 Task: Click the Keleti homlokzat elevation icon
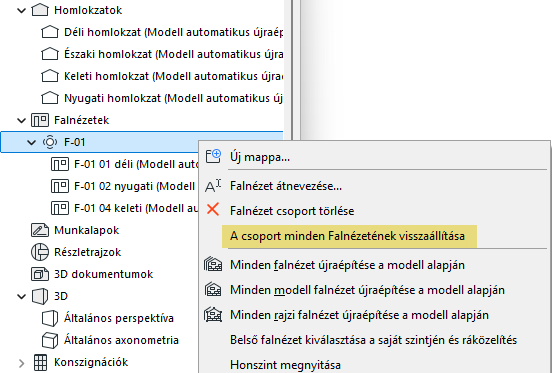(50, 76)
